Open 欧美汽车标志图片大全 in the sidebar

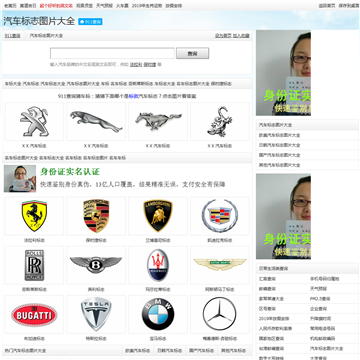(280, 135)
